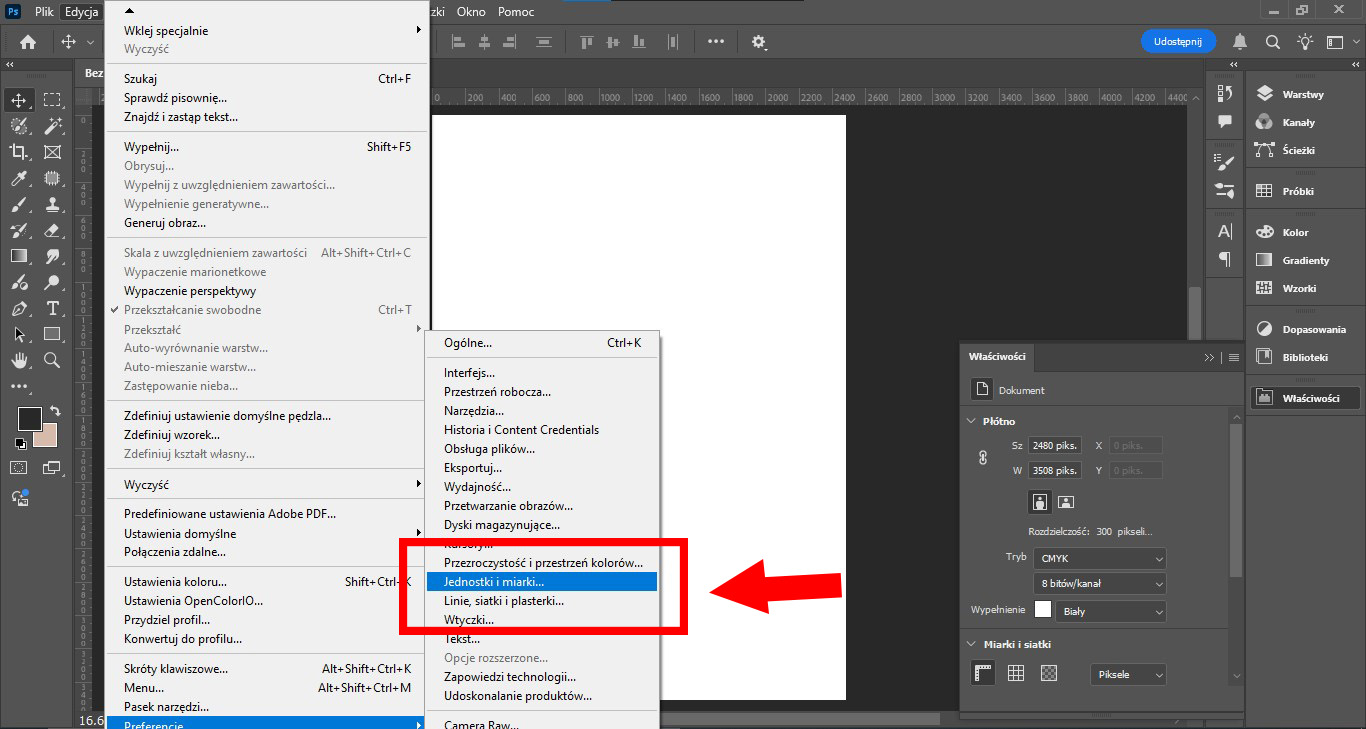
Task: Select the Move tool in toolbar
Action: click(19, 100)
